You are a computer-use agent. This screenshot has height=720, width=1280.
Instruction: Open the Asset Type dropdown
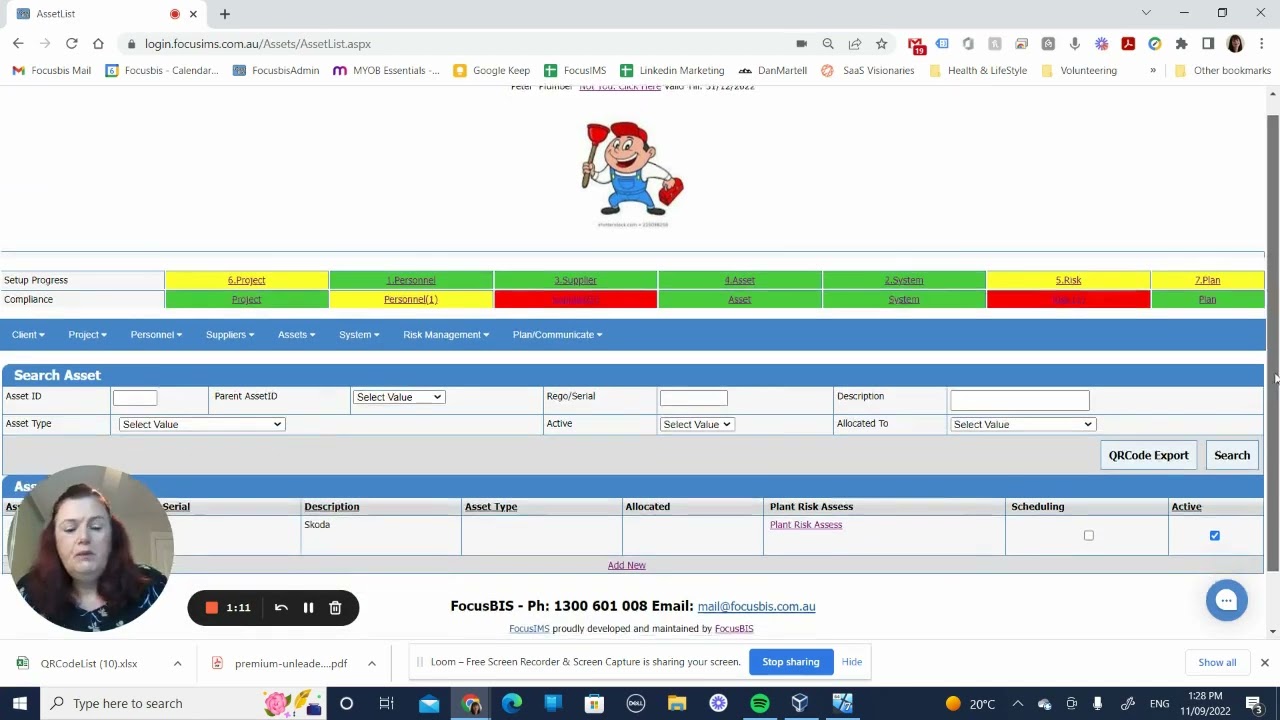[x=201, y=424]
